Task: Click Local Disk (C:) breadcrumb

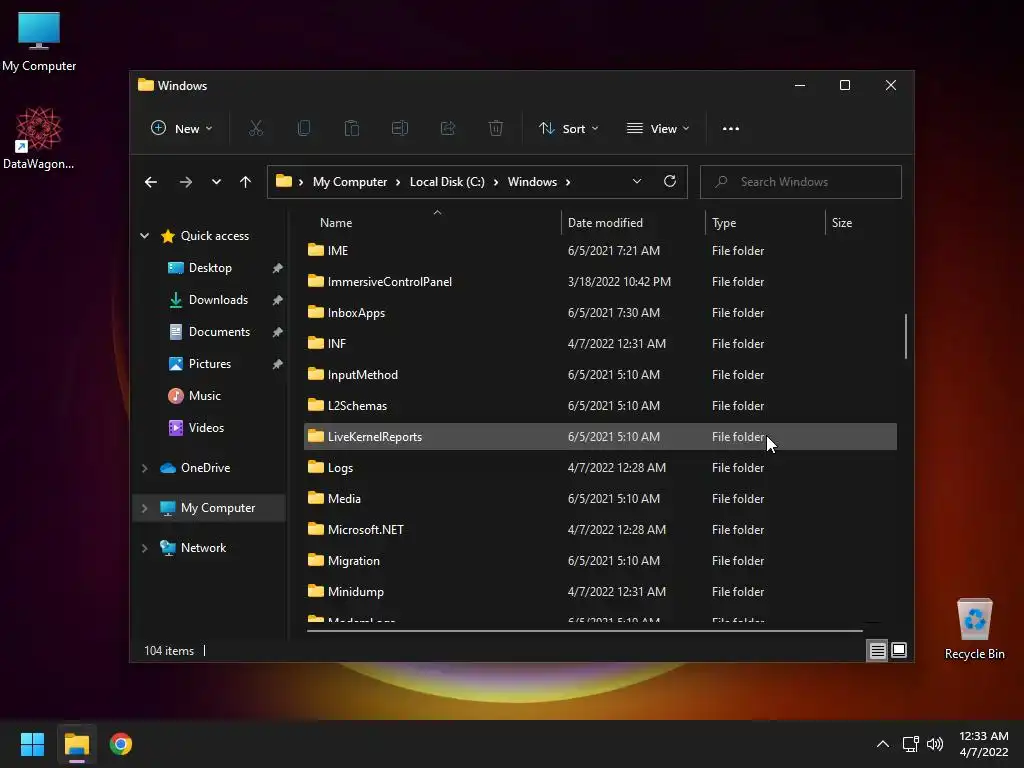Action: 447,182
